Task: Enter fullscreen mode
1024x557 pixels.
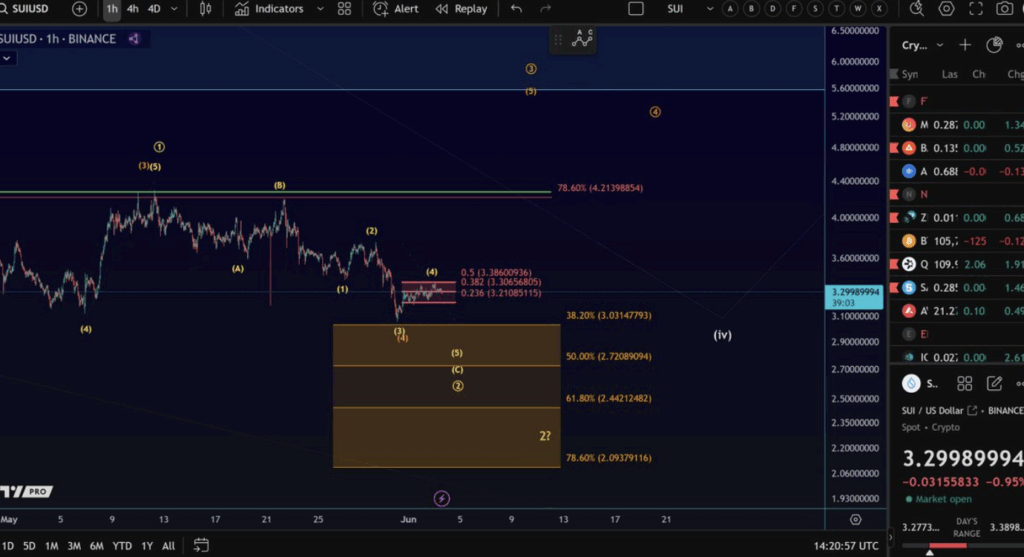Action: point(976,8)
